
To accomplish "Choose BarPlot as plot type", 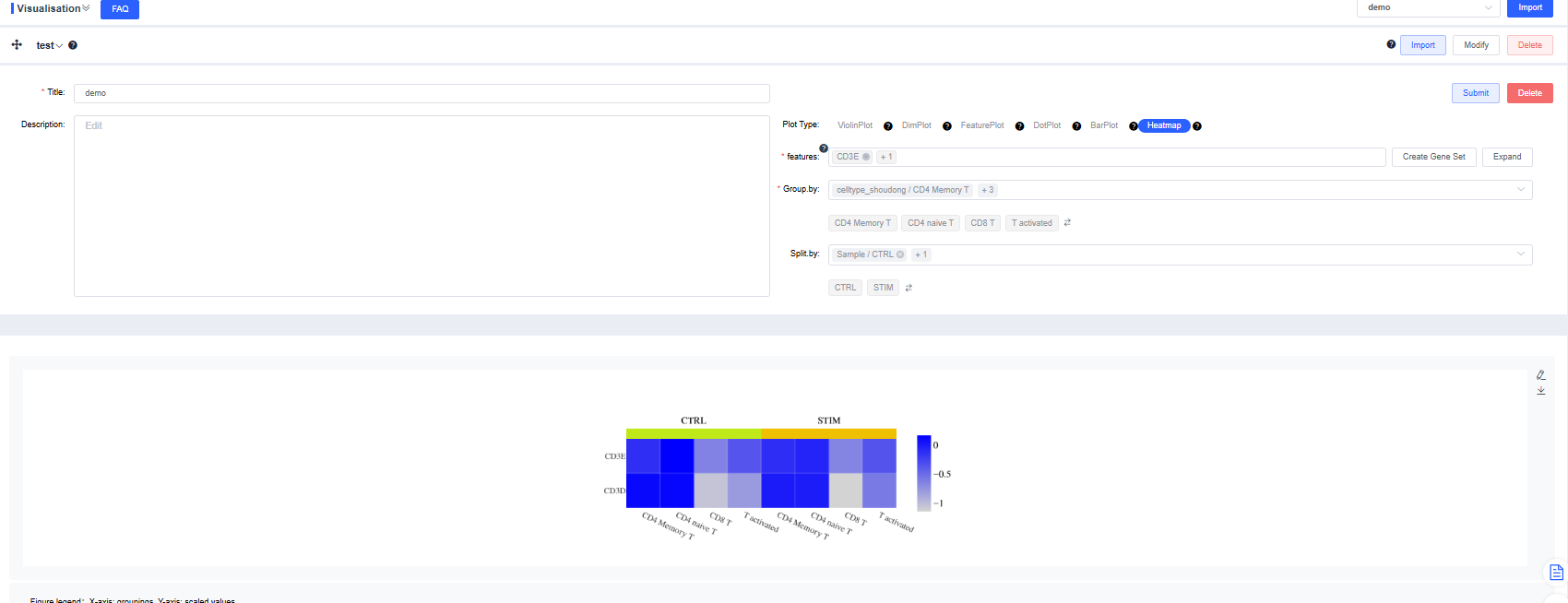I will point(1103,125).
